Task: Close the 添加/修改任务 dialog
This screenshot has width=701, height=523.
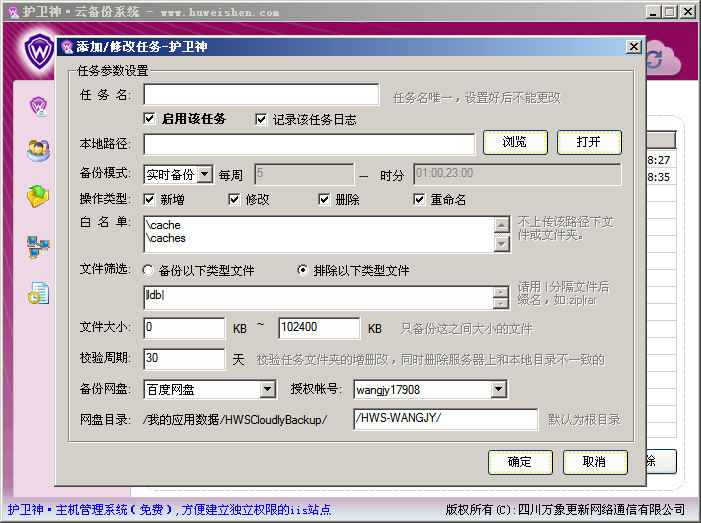Action: point(633,46)
